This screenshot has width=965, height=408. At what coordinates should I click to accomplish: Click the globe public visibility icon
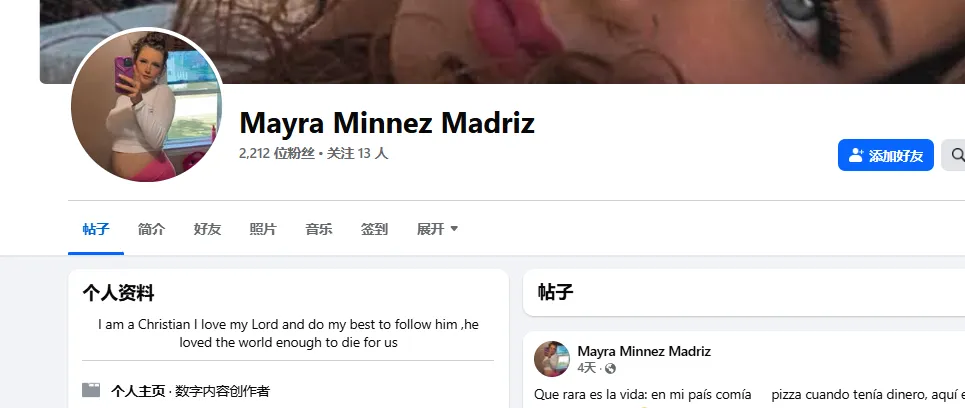click(x=610, y=369)
